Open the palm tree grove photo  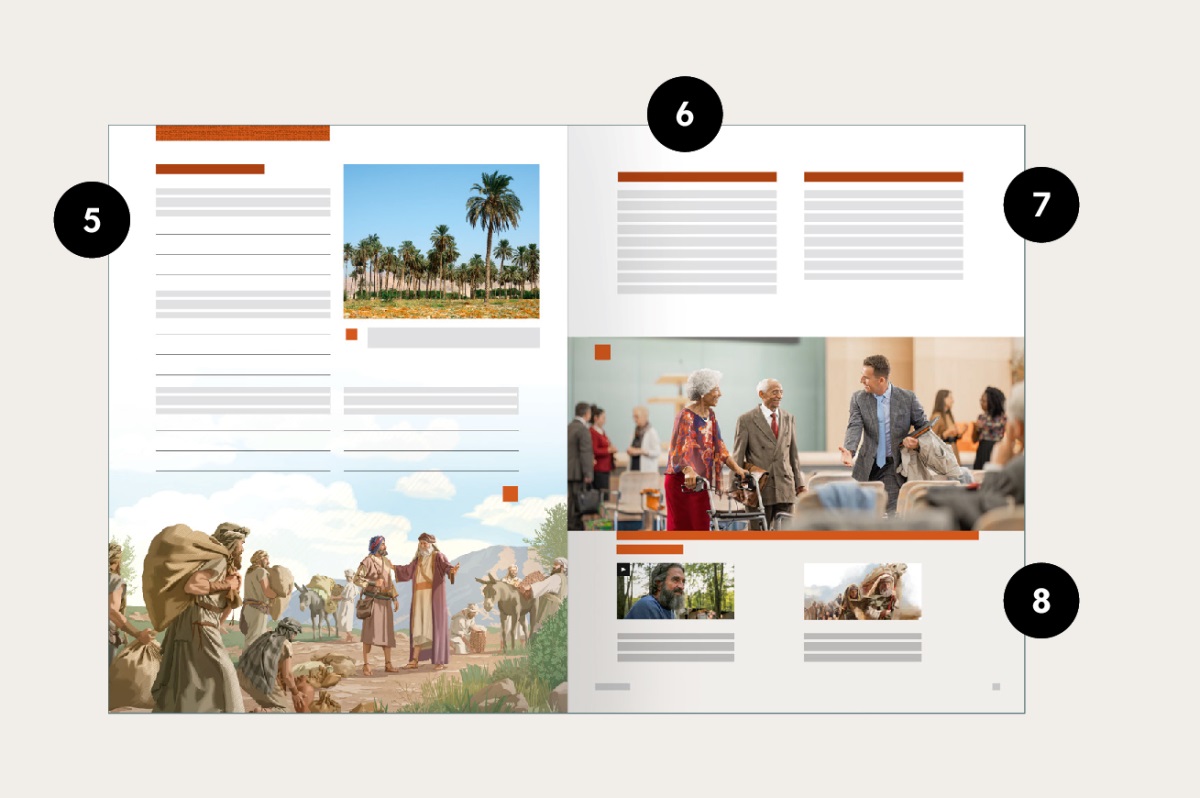coord(441,241)
